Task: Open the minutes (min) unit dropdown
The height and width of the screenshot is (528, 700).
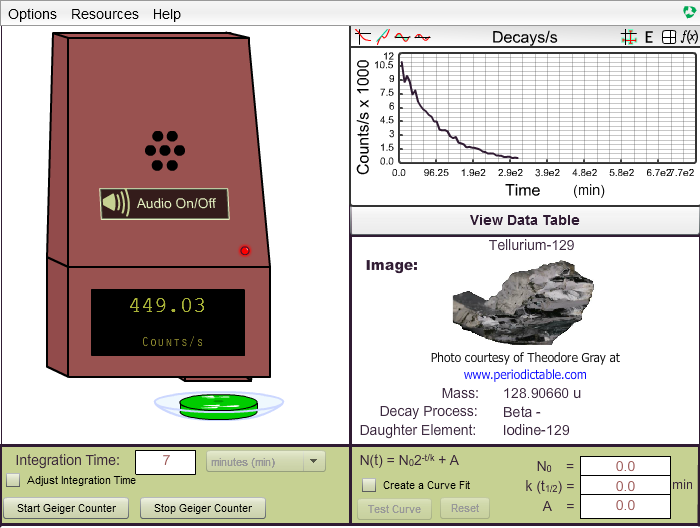Action: coord(266,461)
